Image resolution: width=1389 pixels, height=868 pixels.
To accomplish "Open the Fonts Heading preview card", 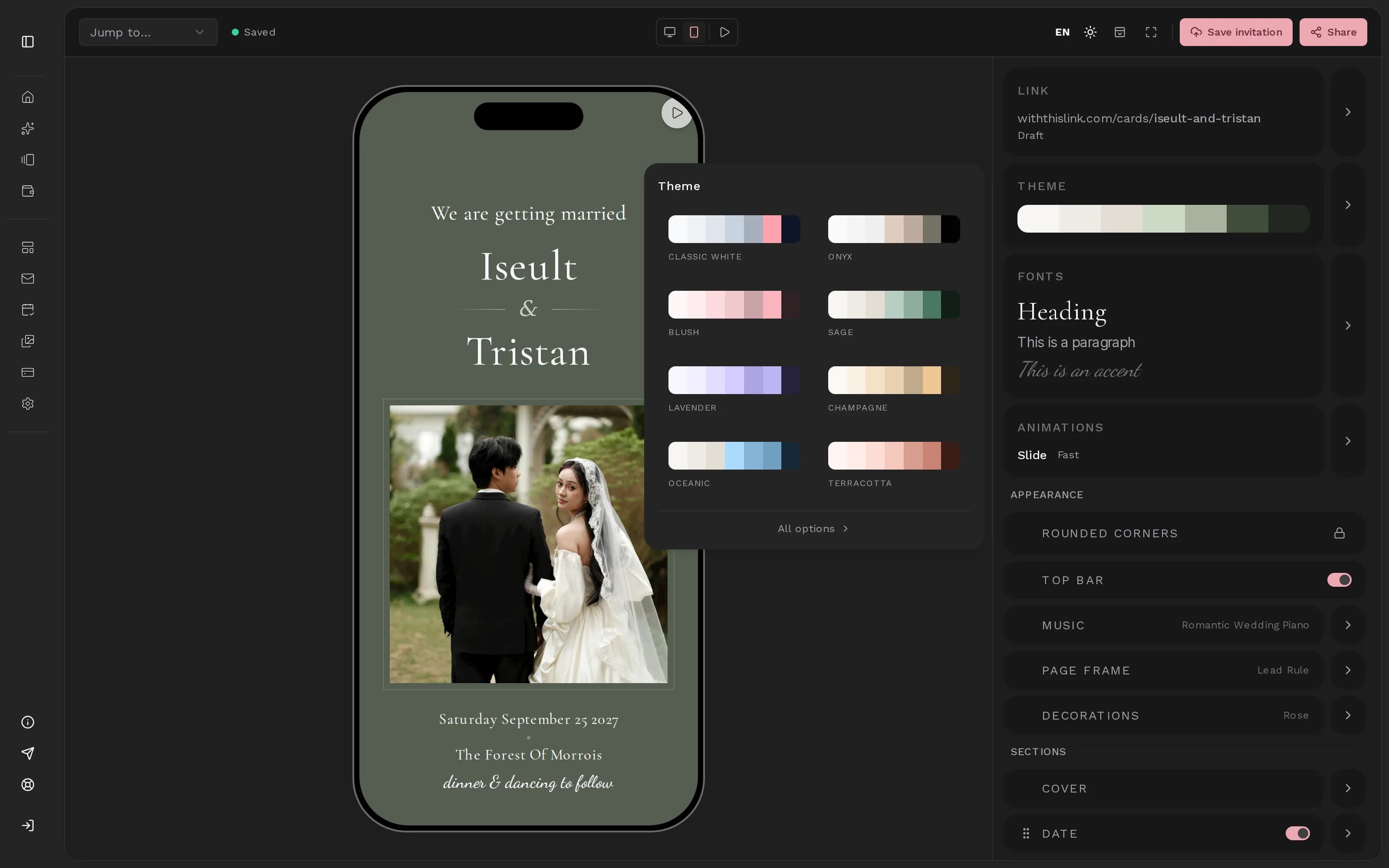I will click(x=1163, y=325).
